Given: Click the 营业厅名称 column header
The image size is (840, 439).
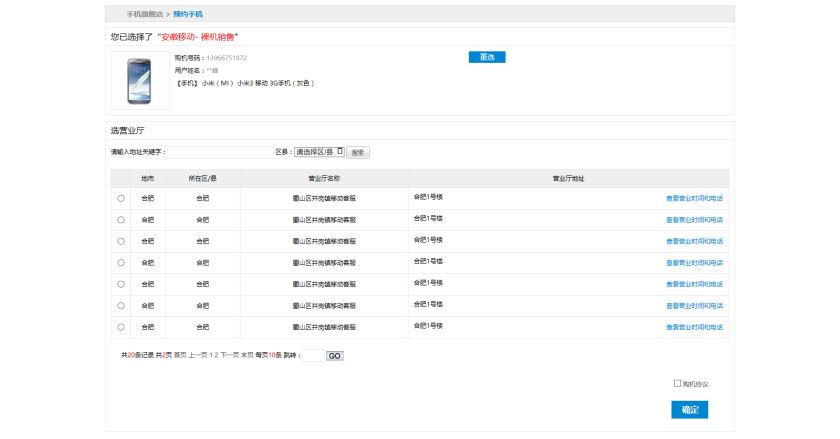Looking at the screenshot, I should (324, 178).
